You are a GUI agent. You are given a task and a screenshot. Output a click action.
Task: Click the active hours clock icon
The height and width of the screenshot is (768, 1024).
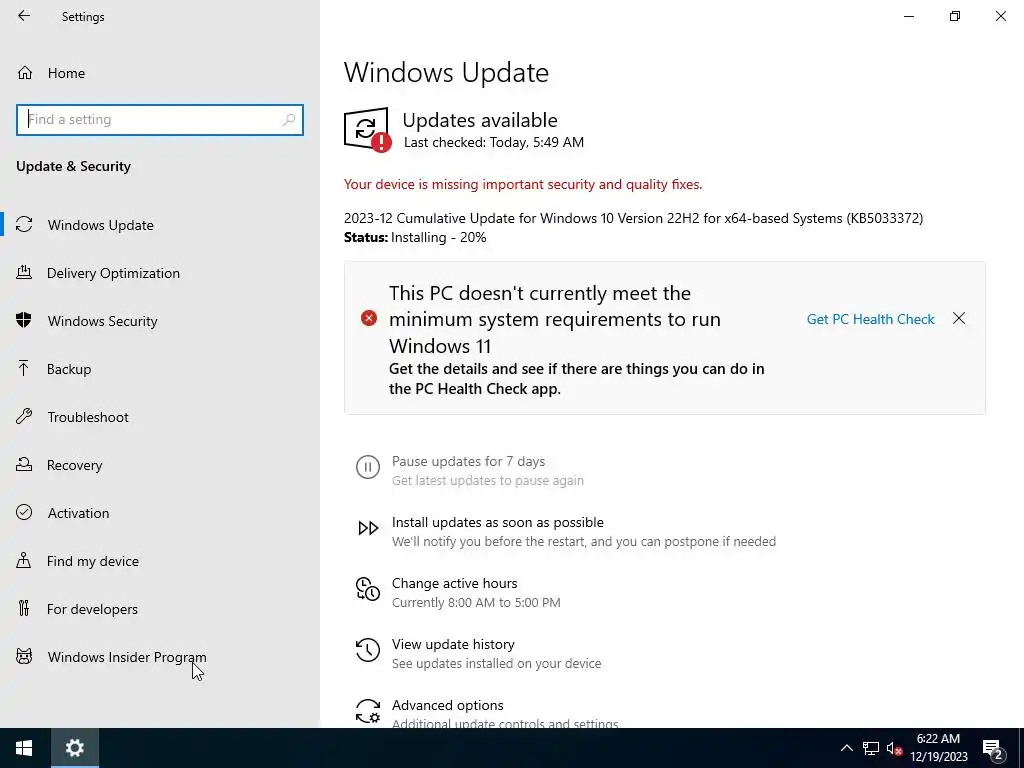click(x=368, y=589)
